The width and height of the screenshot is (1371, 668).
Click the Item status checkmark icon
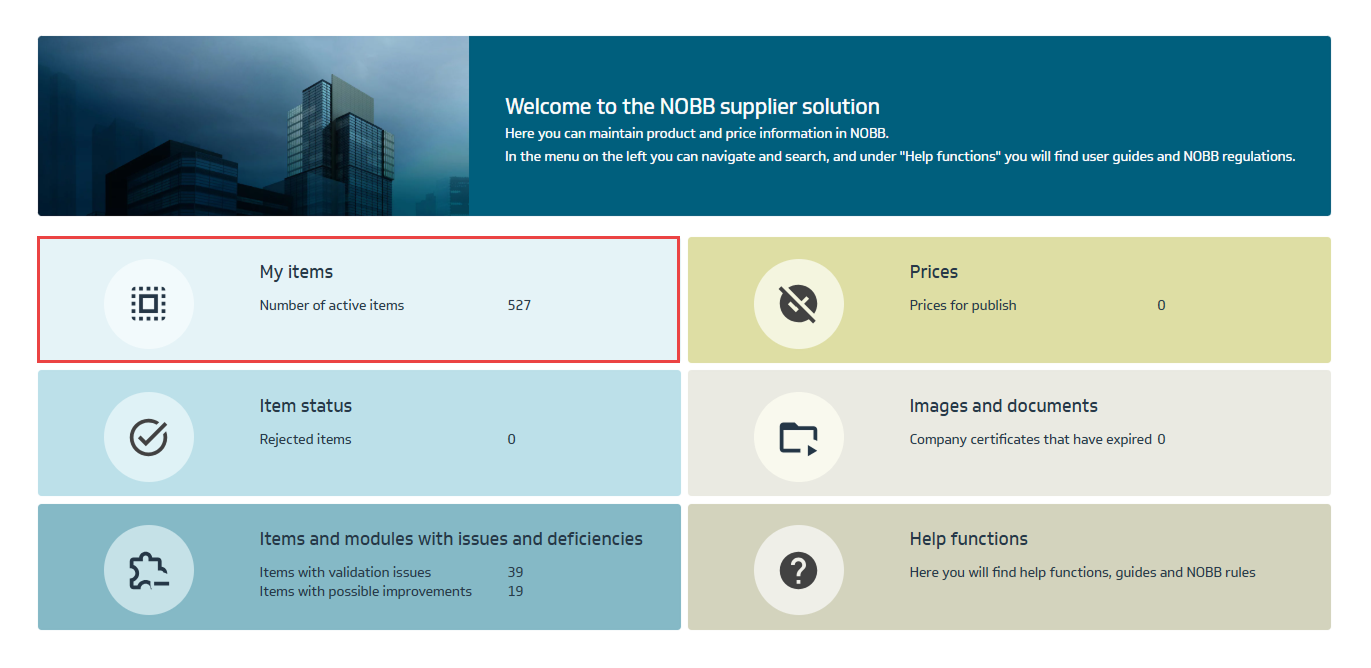[149, 438]
